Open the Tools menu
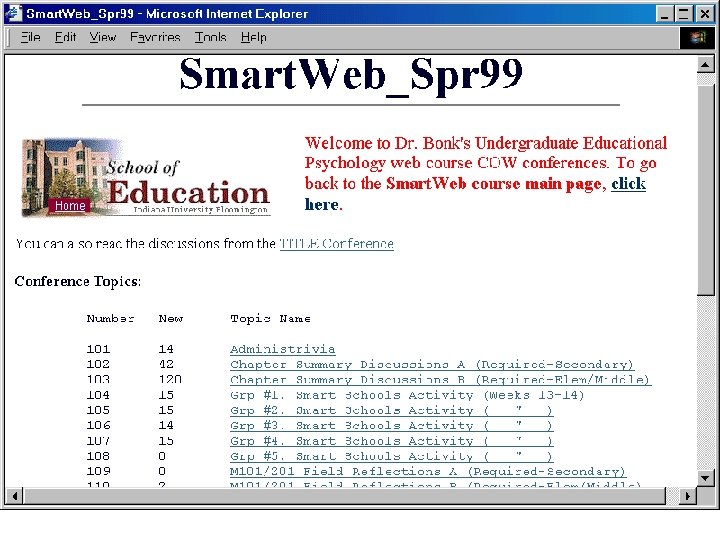 (x=210, y=37)
